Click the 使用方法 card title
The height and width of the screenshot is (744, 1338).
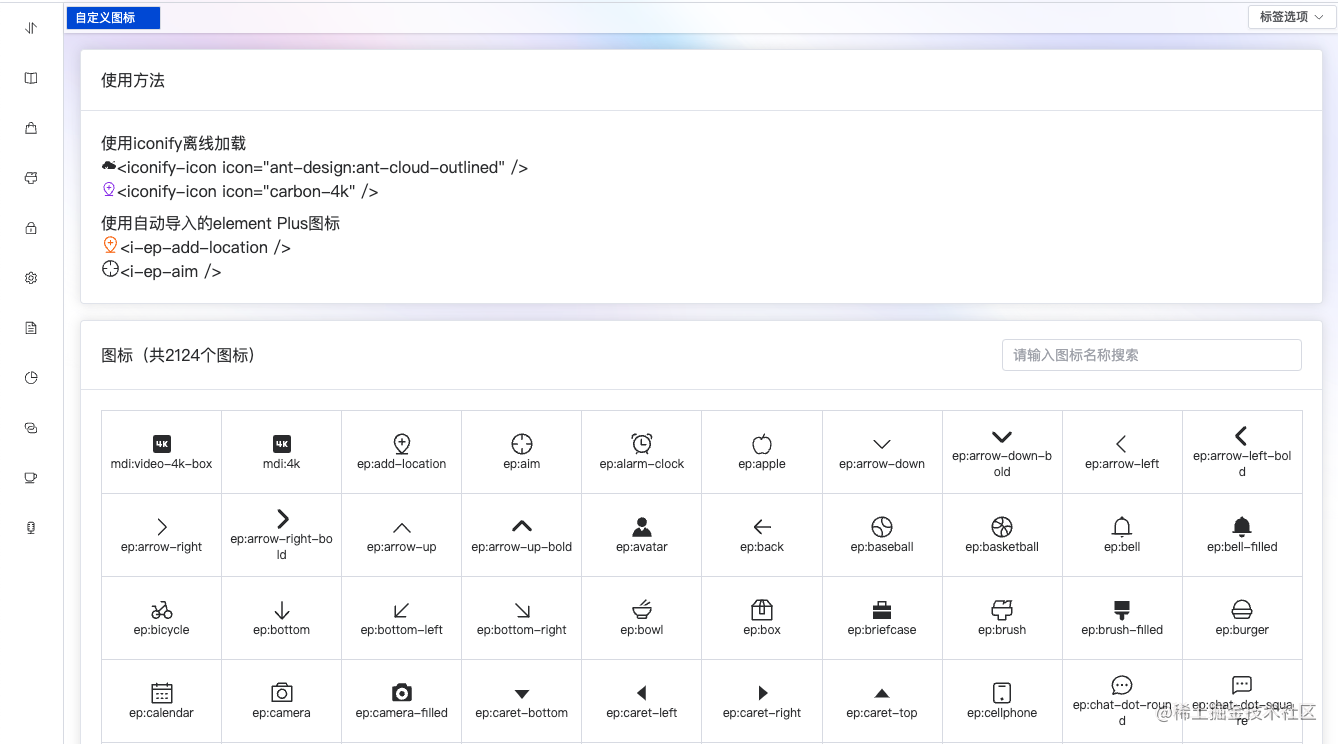133,80
